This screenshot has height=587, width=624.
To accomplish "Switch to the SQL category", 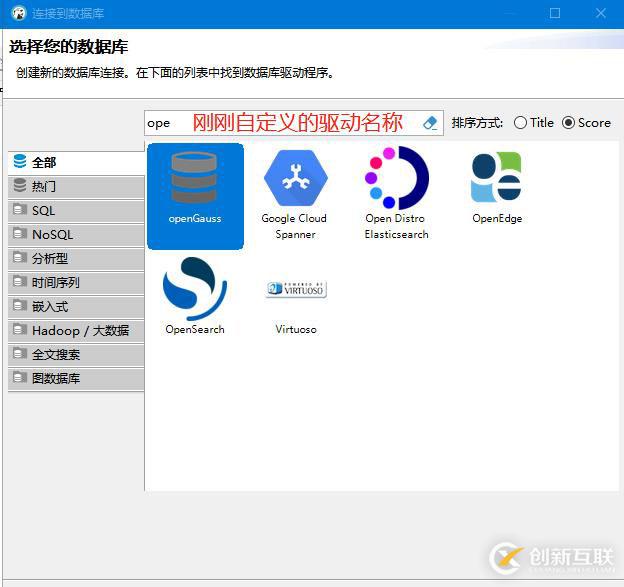I will 76,211.
